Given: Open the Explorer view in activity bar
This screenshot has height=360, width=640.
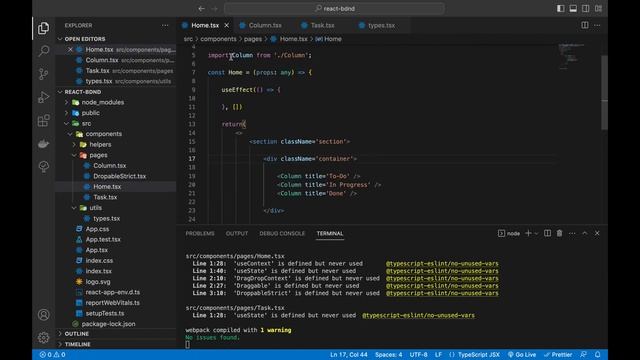Looking at the screenshot, I should pos(43,28).
